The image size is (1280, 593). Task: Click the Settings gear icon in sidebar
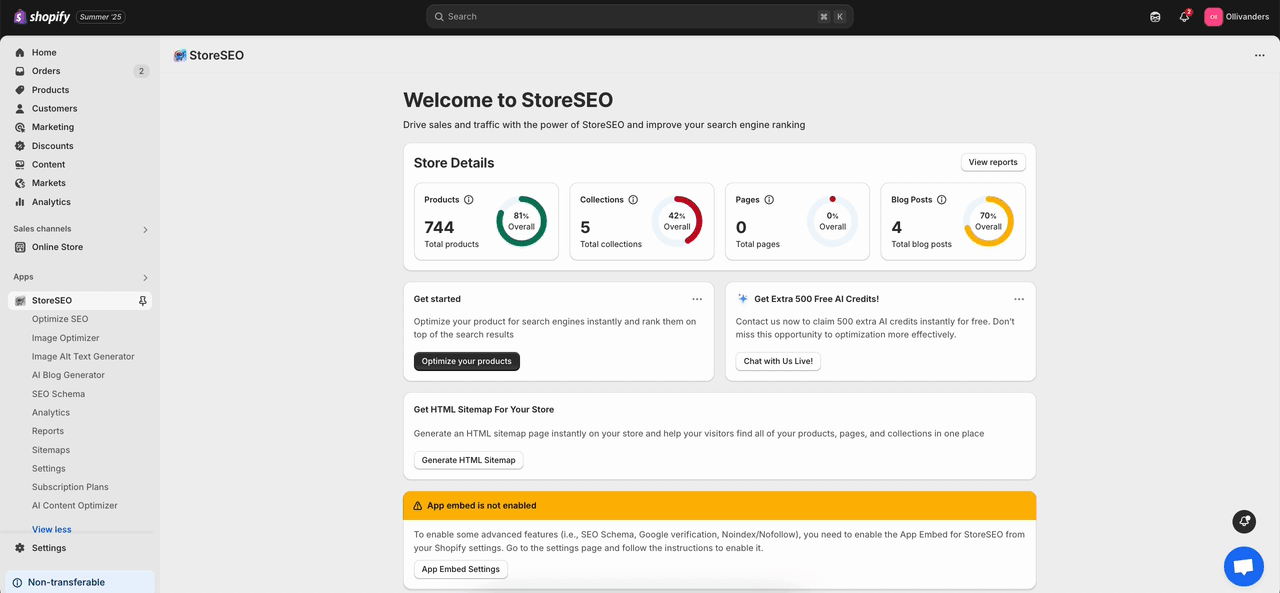20,548
